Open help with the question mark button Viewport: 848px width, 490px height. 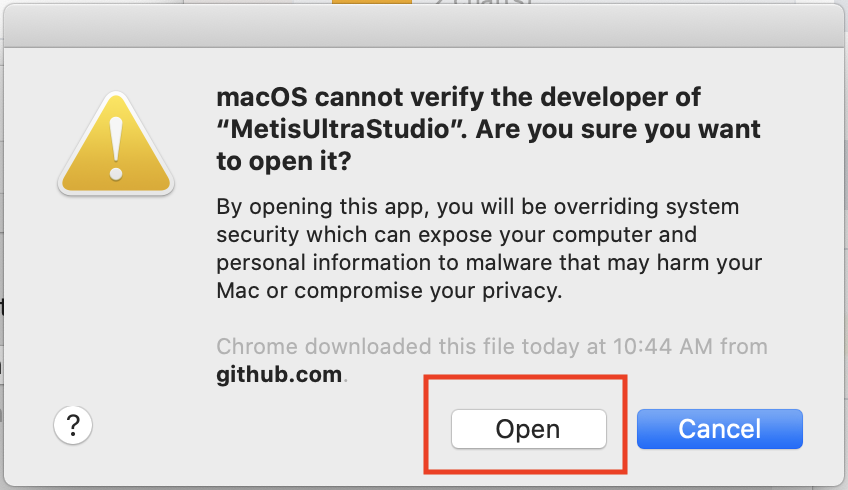73,425
